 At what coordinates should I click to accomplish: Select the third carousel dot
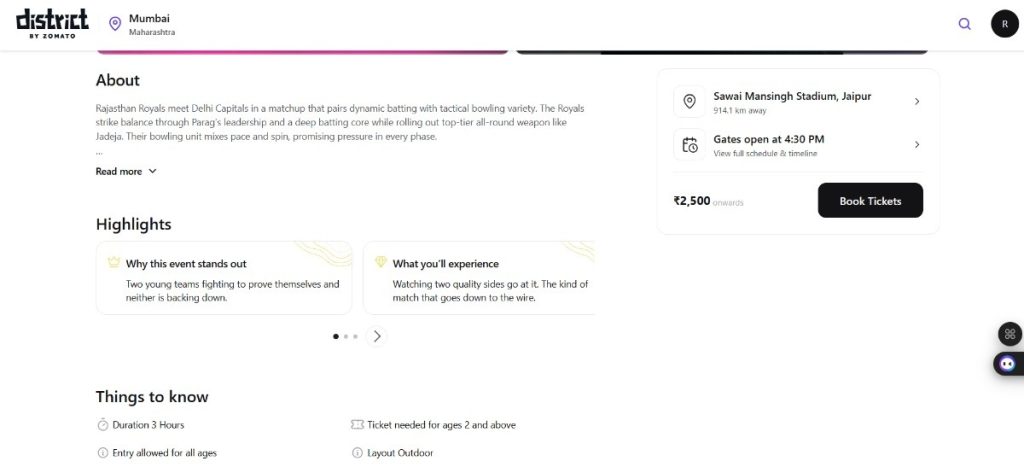tap(355, 337)
